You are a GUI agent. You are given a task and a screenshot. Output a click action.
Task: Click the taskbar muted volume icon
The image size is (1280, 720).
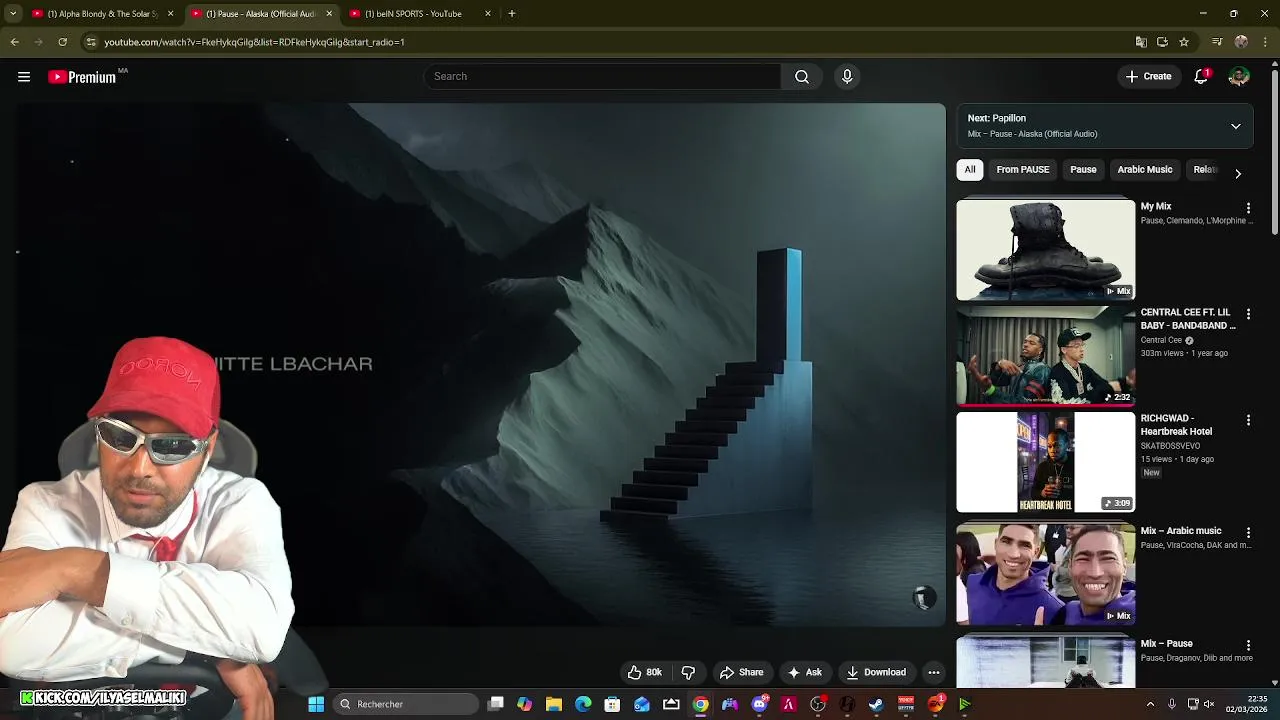pos(1209,704)
